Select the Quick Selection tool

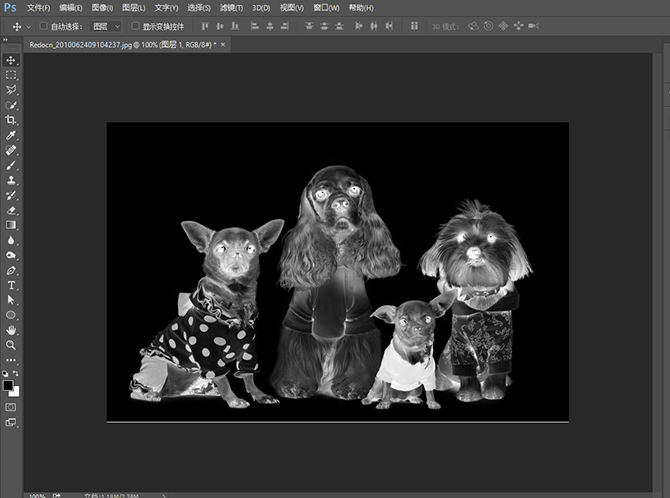coord(11,105)
